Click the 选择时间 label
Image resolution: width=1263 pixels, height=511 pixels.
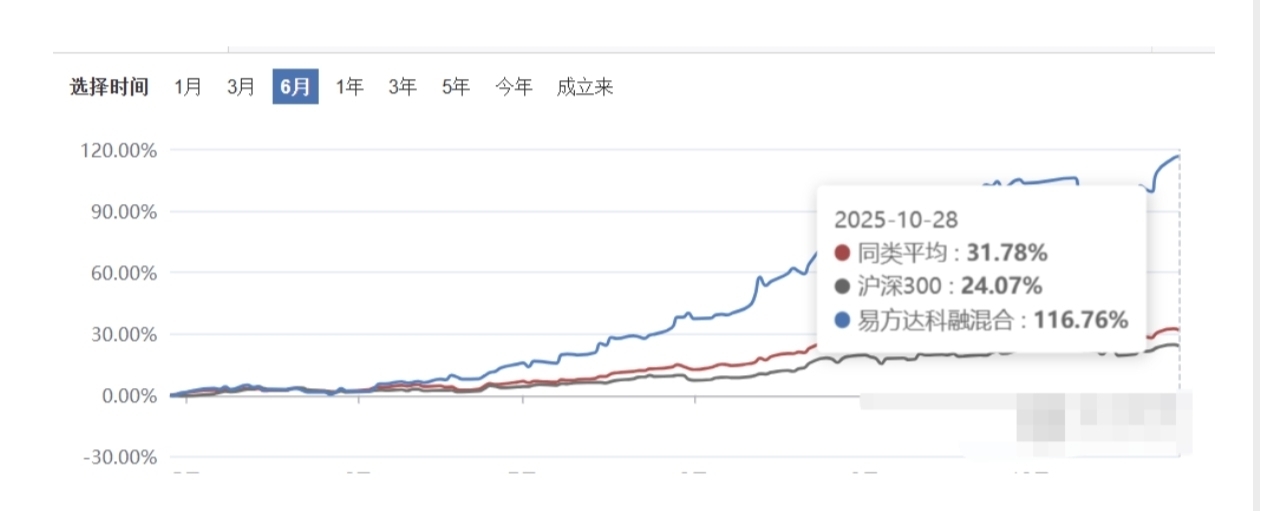pos(109,87)
